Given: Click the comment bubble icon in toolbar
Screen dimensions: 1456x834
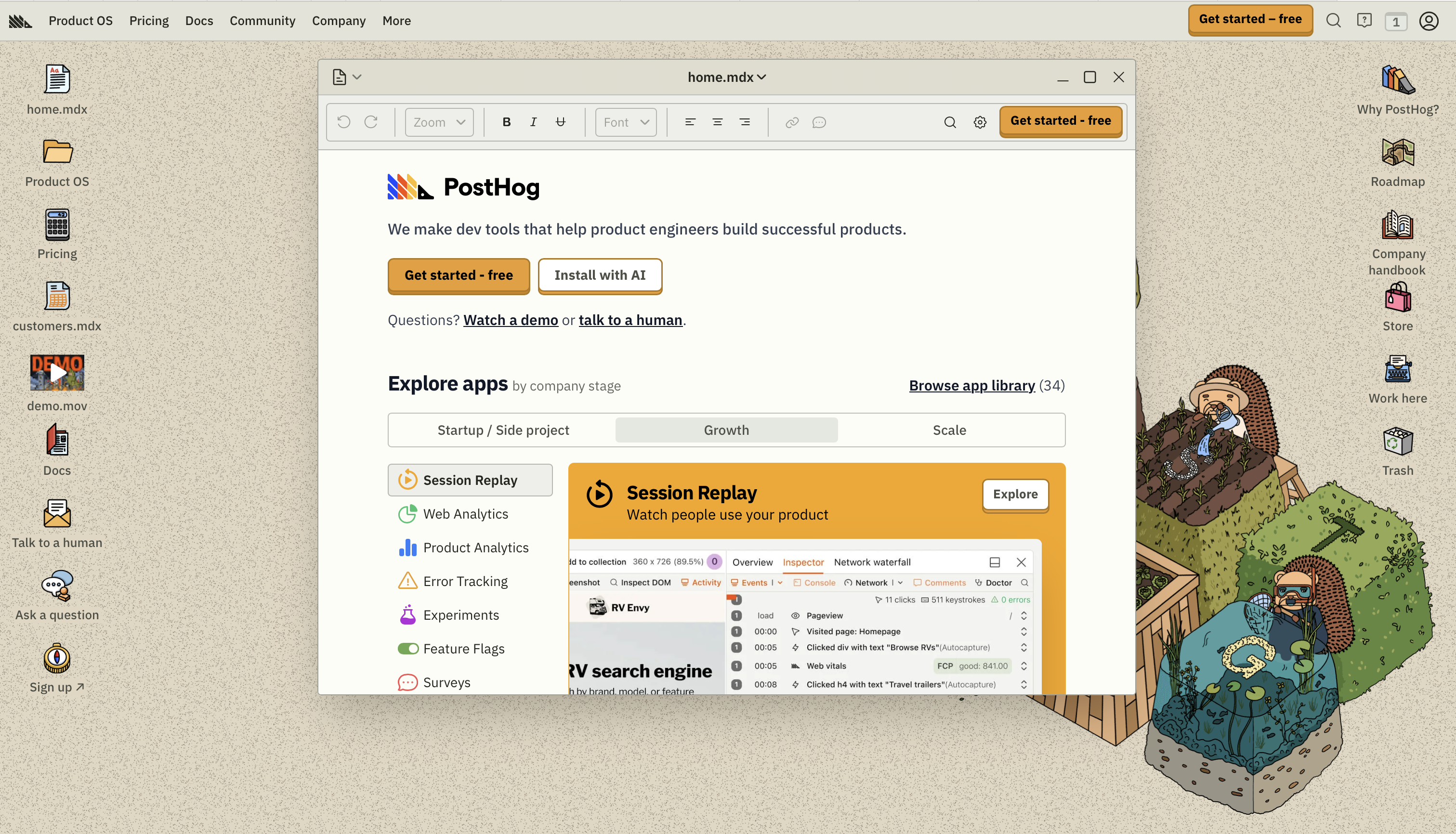Looking at the screenshot, I should pyautogui.click(x=819, y=122).
